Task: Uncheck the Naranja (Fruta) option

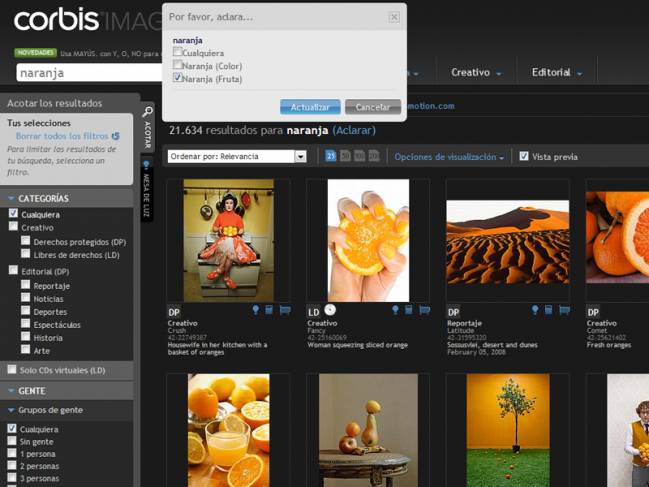Action: pos(178,77)
